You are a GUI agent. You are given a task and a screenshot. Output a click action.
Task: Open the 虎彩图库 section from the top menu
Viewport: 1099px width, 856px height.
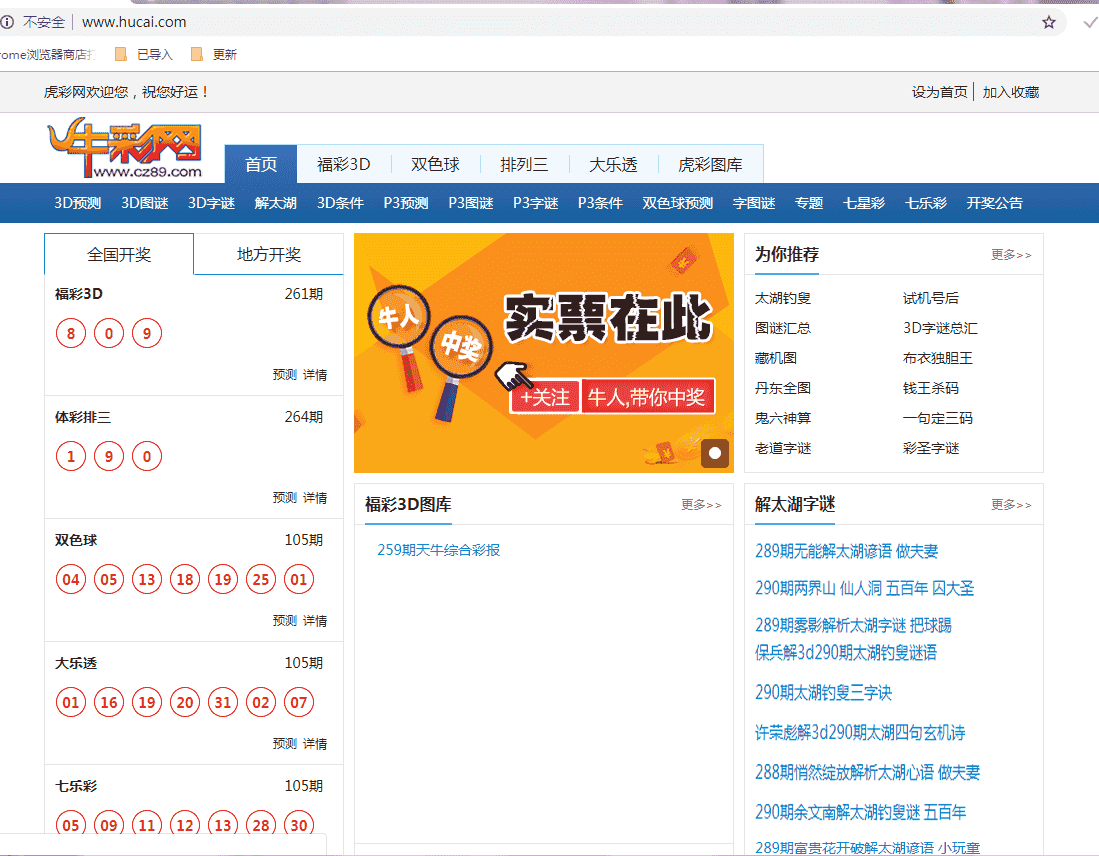coord(710,164)
